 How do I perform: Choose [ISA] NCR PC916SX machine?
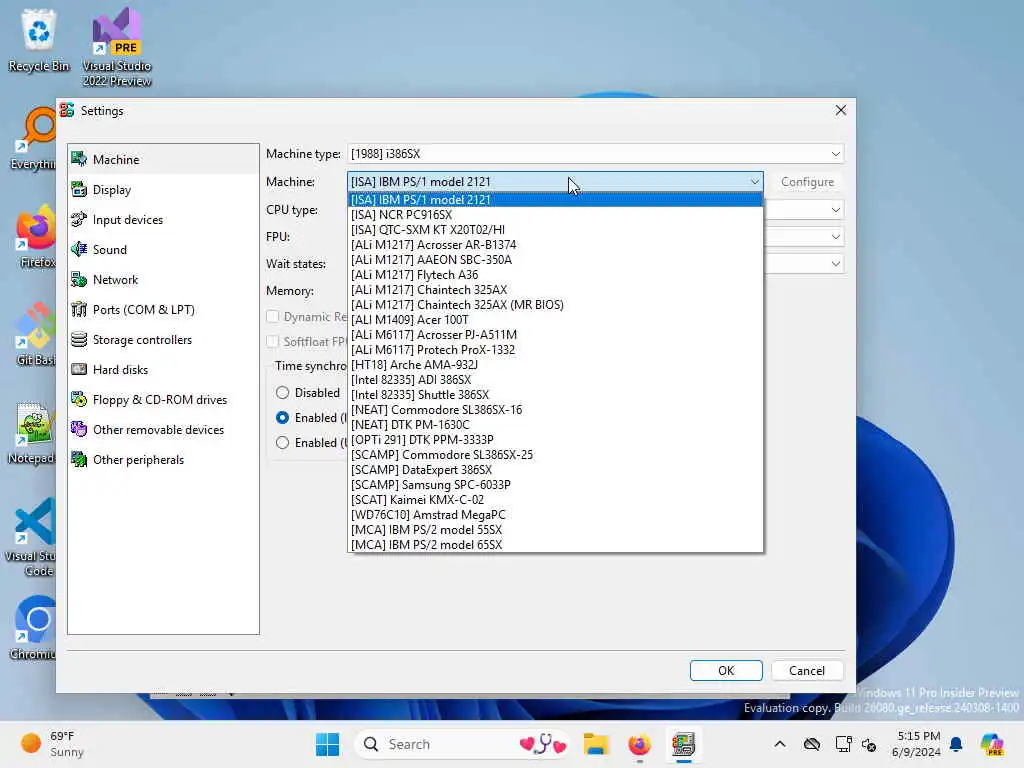click(555, 215)
